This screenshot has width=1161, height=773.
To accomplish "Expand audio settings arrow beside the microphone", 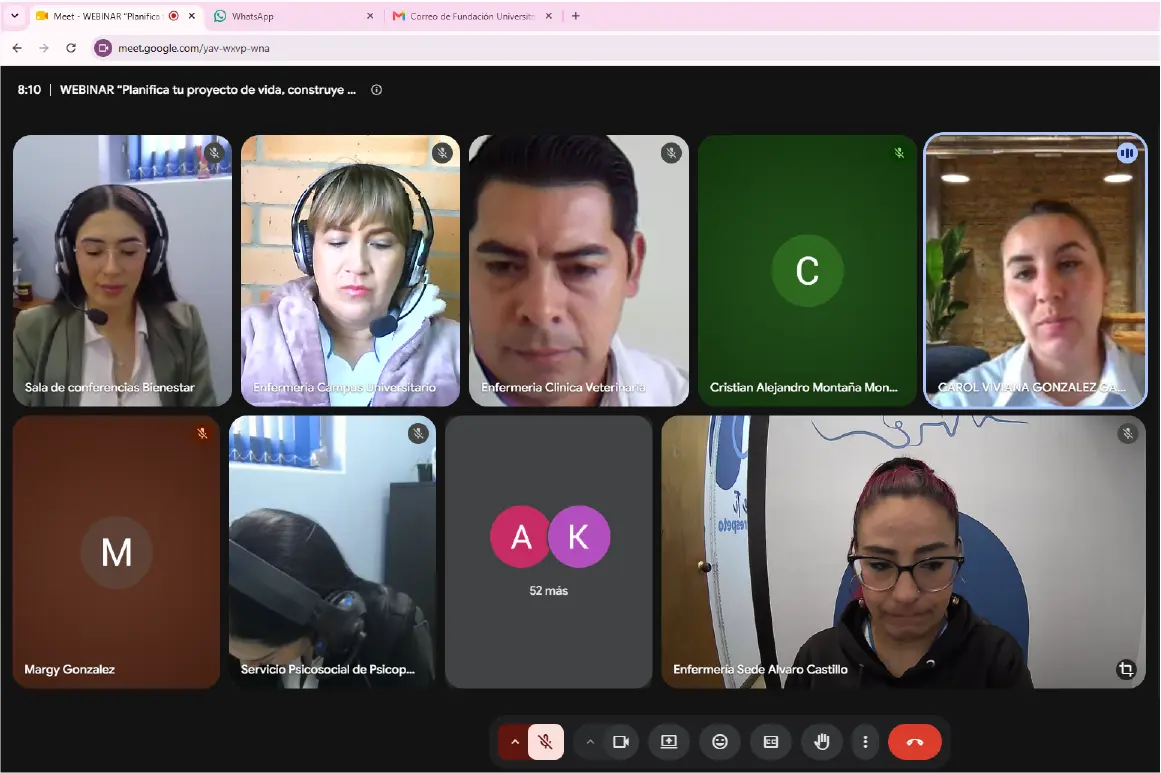I will pyautogui.click(x=515, y=742).
